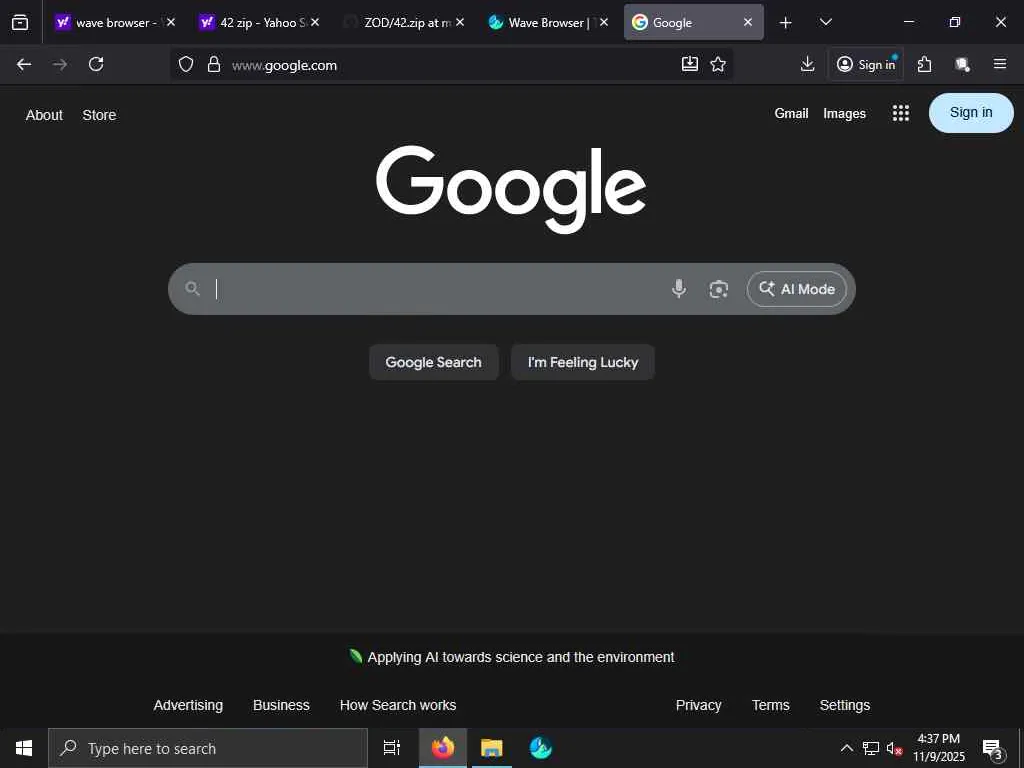The height and width of the screenshot is (768, 1024).
Task: Close the Wave Browser tab
Action: point(604,22)
